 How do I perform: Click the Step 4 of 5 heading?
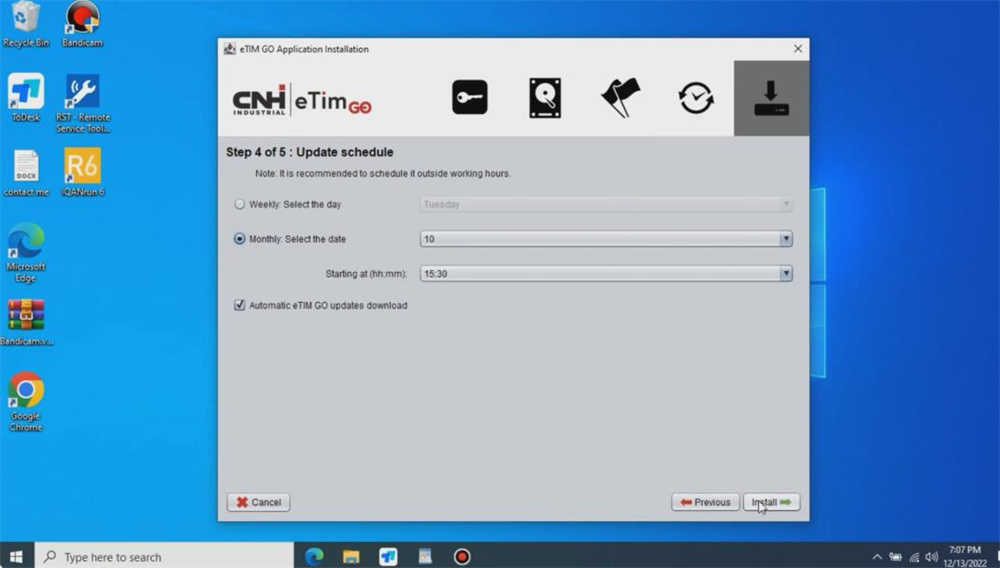[309, 152]
